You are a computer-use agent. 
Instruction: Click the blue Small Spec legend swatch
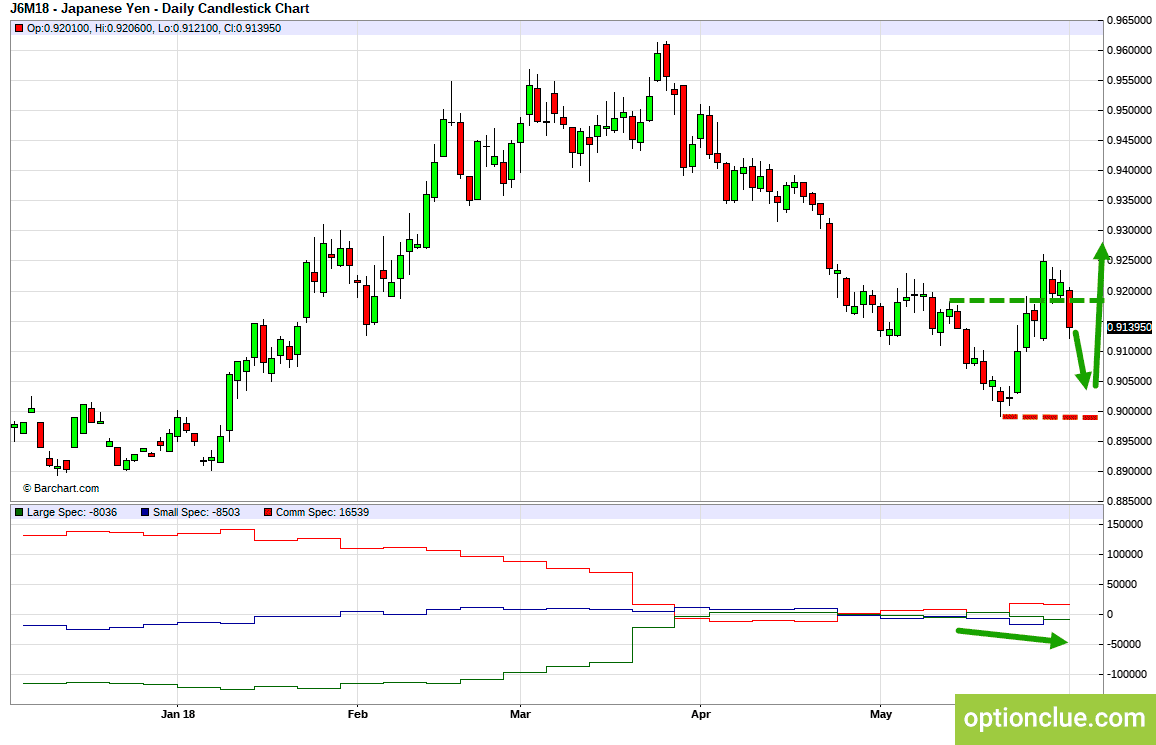(144, 512)
